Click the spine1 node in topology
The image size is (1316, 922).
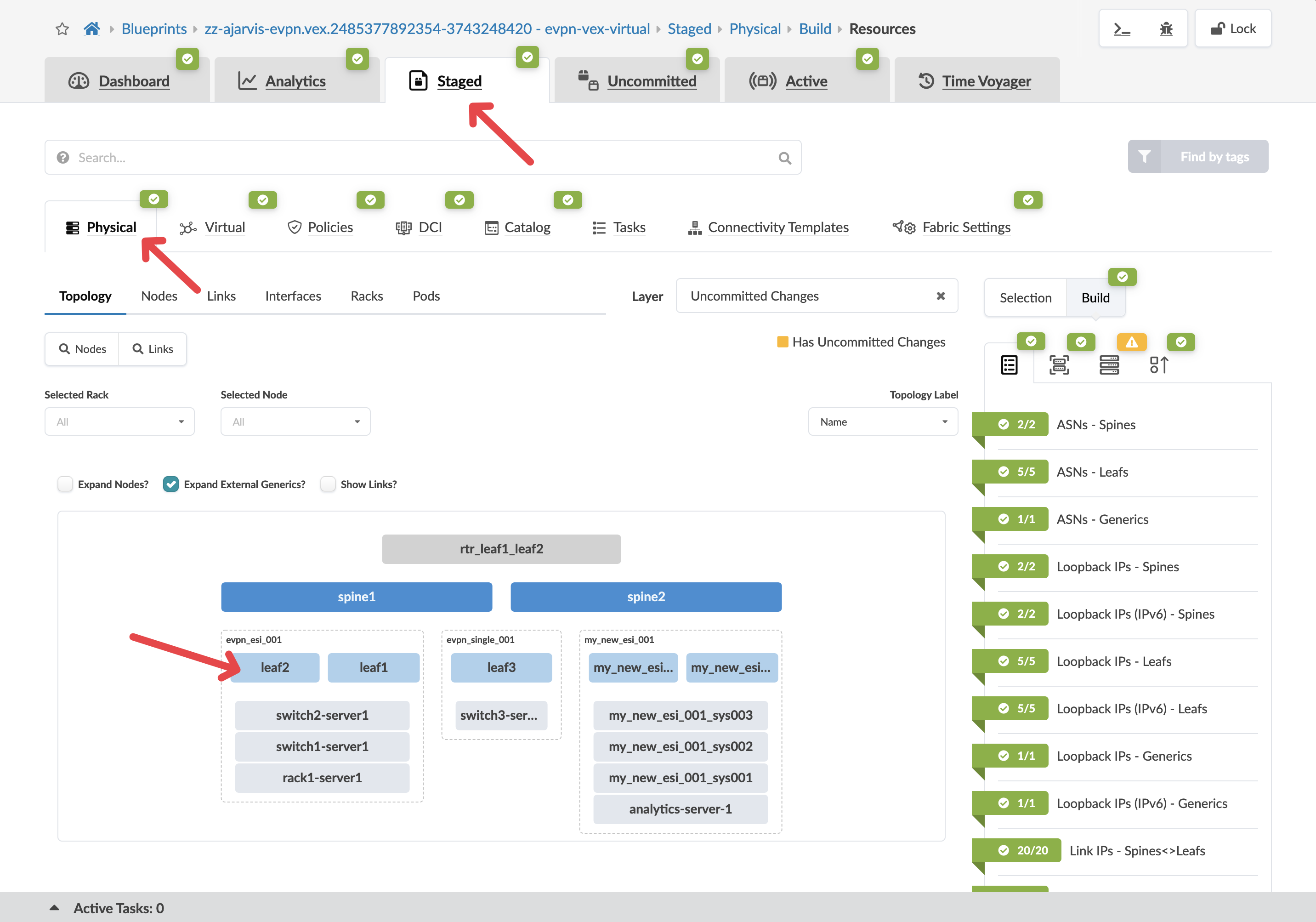click(356, 596)
